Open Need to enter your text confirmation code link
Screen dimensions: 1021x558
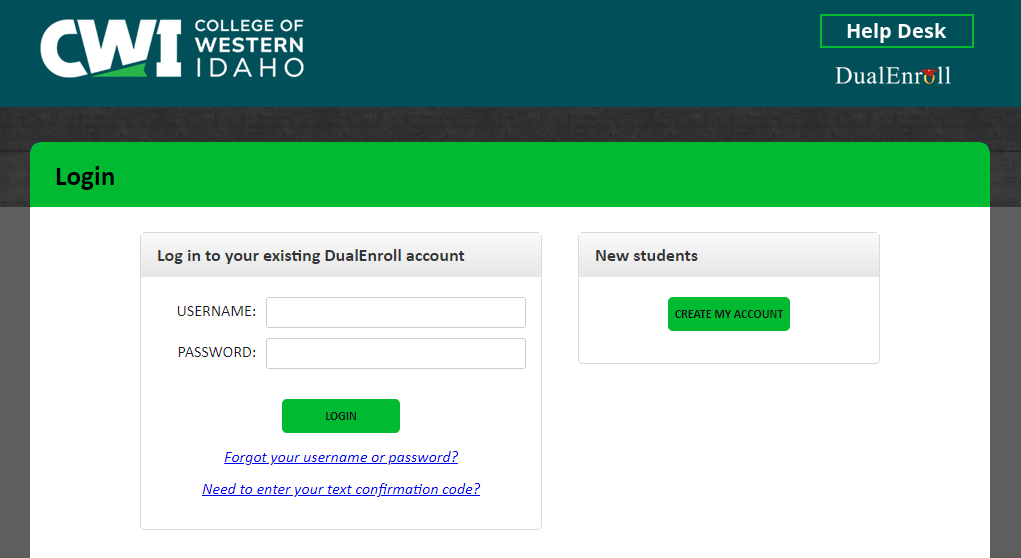pyautogui.click(x=341, y=489)
